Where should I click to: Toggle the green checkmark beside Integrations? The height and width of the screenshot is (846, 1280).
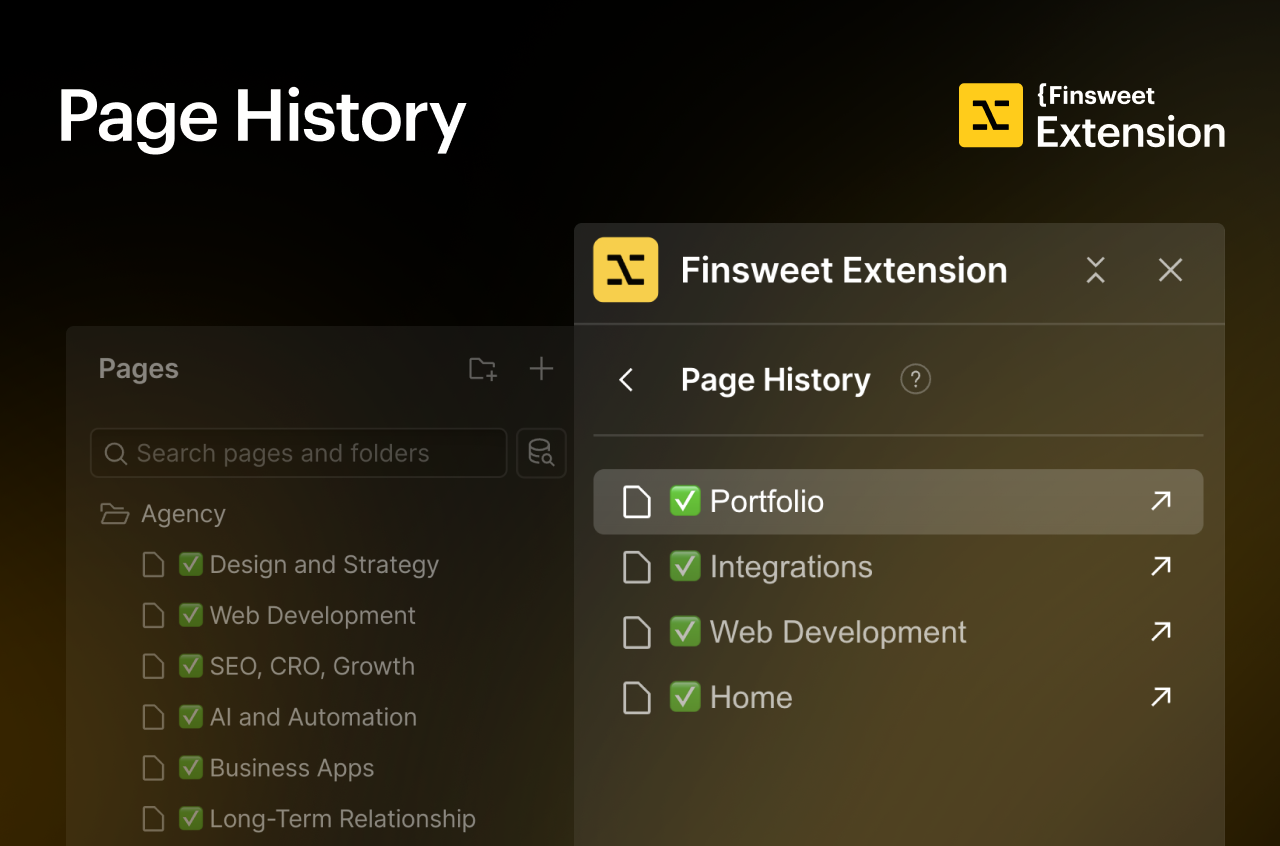(684, 566)
